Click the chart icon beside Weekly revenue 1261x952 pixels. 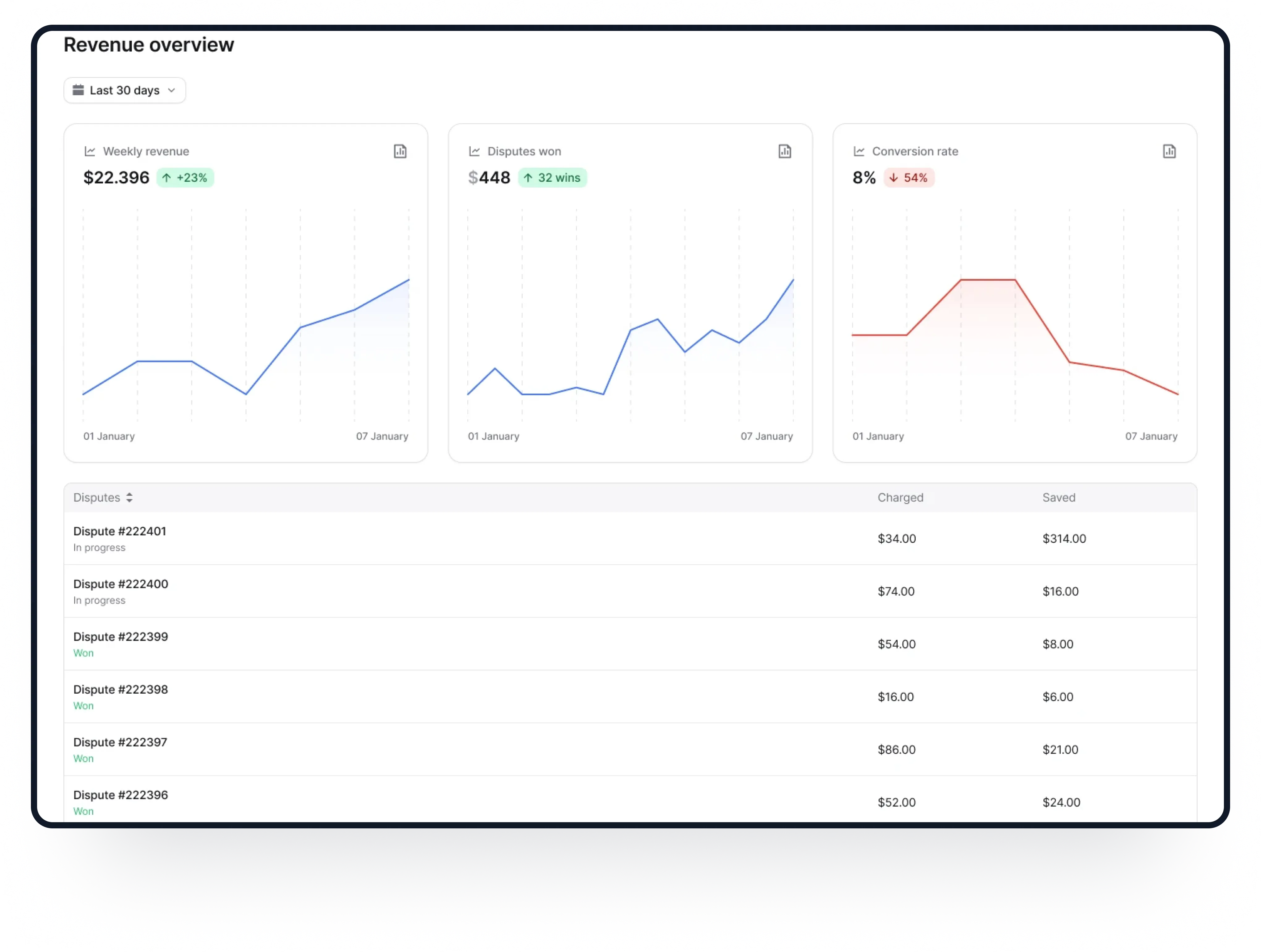point(90,151)
